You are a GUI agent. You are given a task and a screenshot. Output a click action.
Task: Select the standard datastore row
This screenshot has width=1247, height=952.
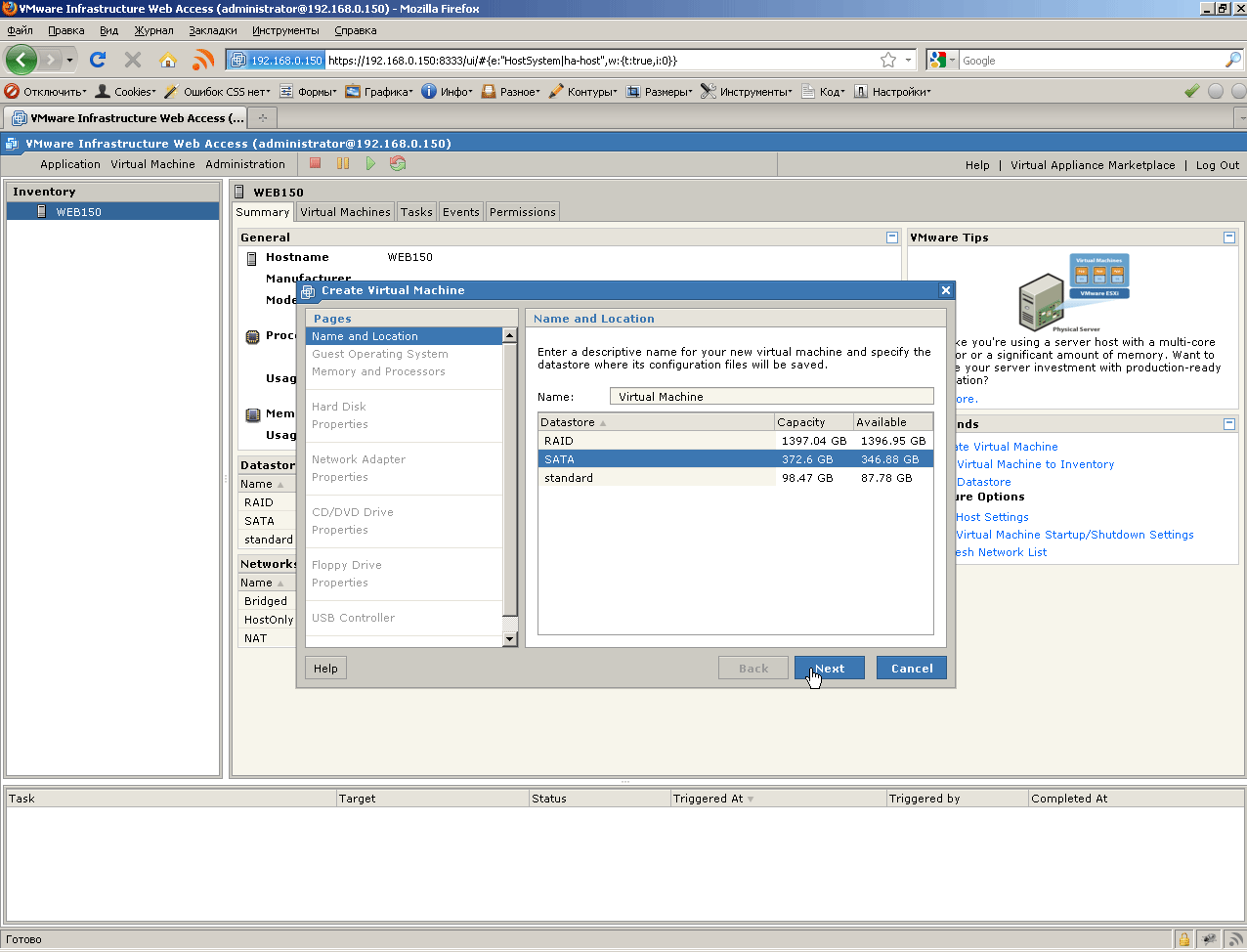point(735,478)
